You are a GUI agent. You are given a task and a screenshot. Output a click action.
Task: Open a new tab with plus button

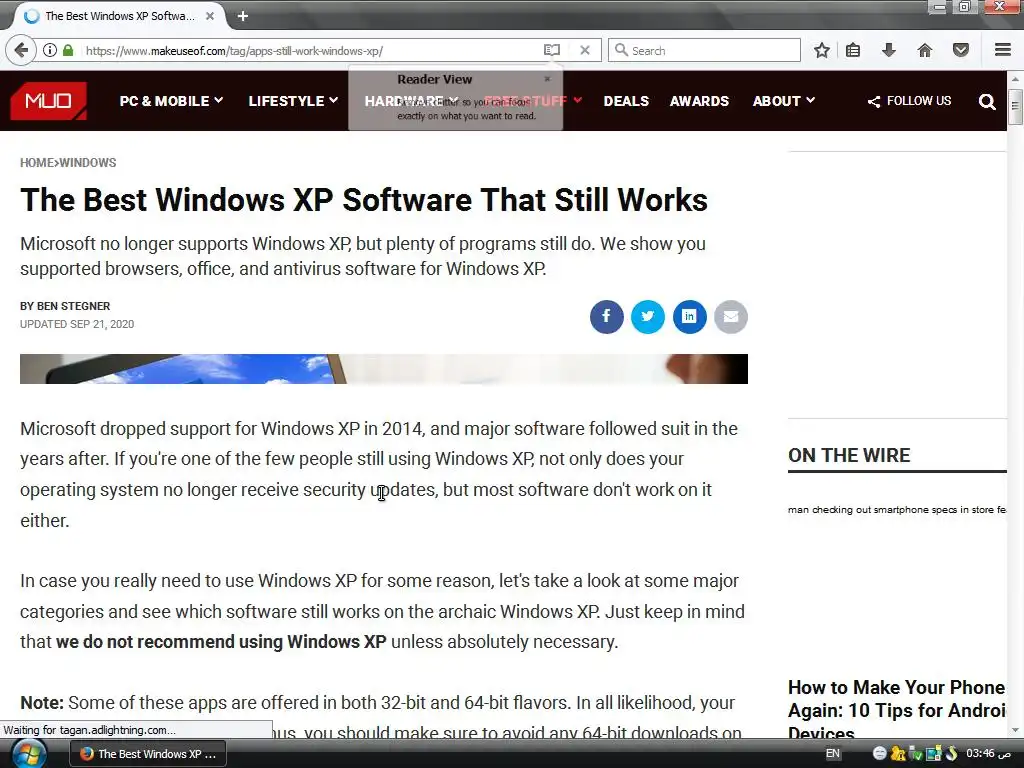[x=243, y=16]
